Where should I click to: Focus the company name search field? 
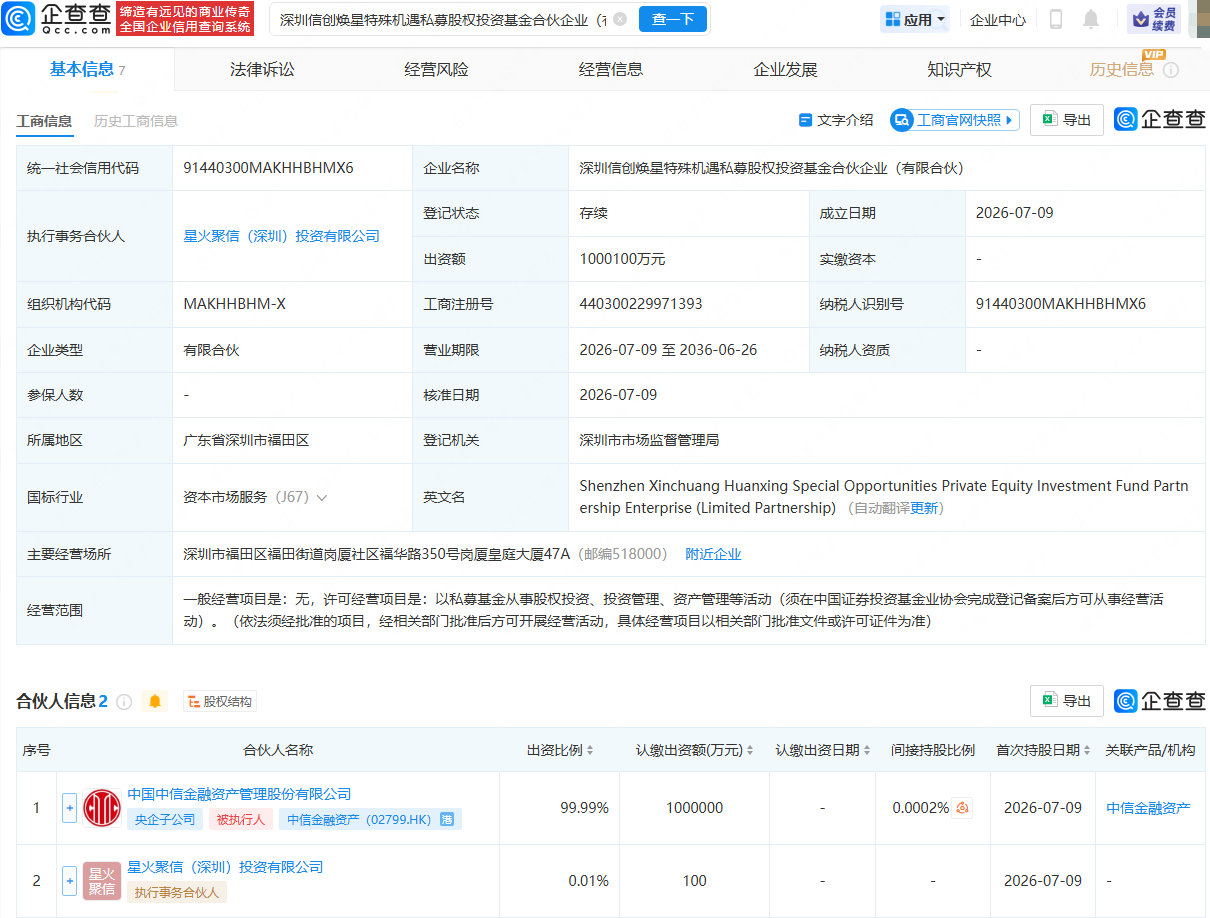click(443, 19)
